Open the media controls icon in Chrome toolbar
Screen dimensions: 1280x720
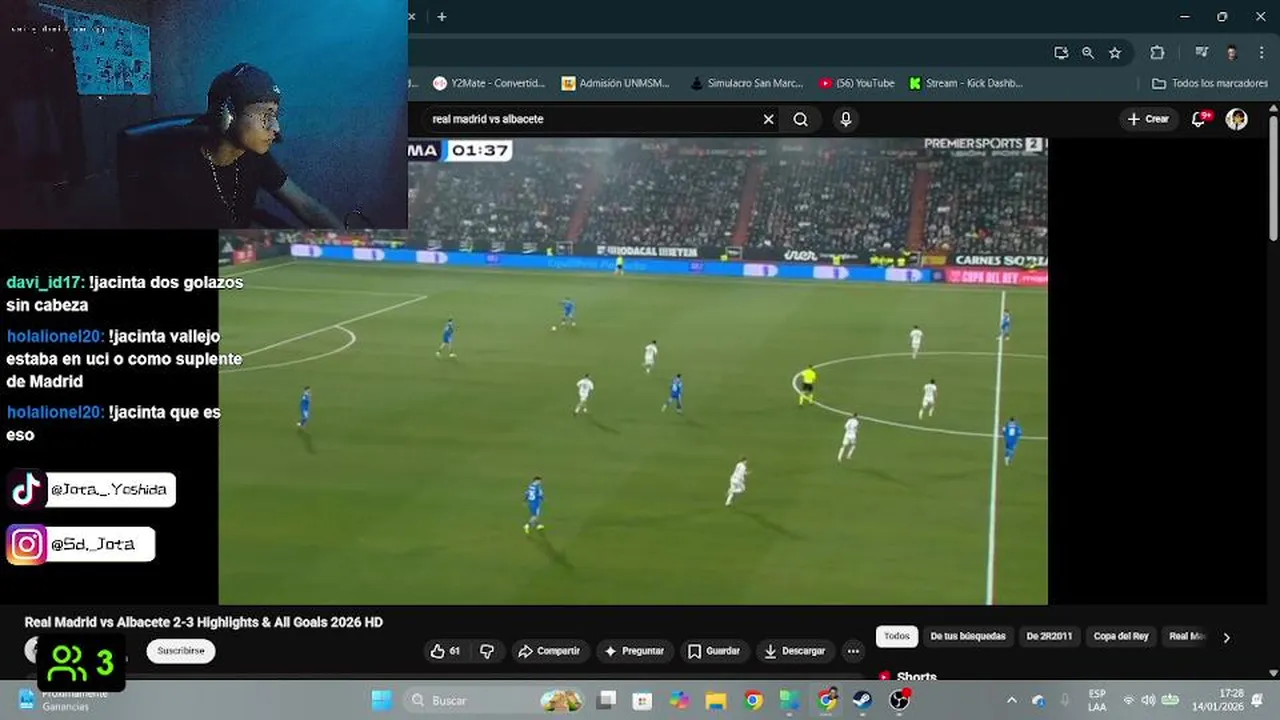[1201, 53]
